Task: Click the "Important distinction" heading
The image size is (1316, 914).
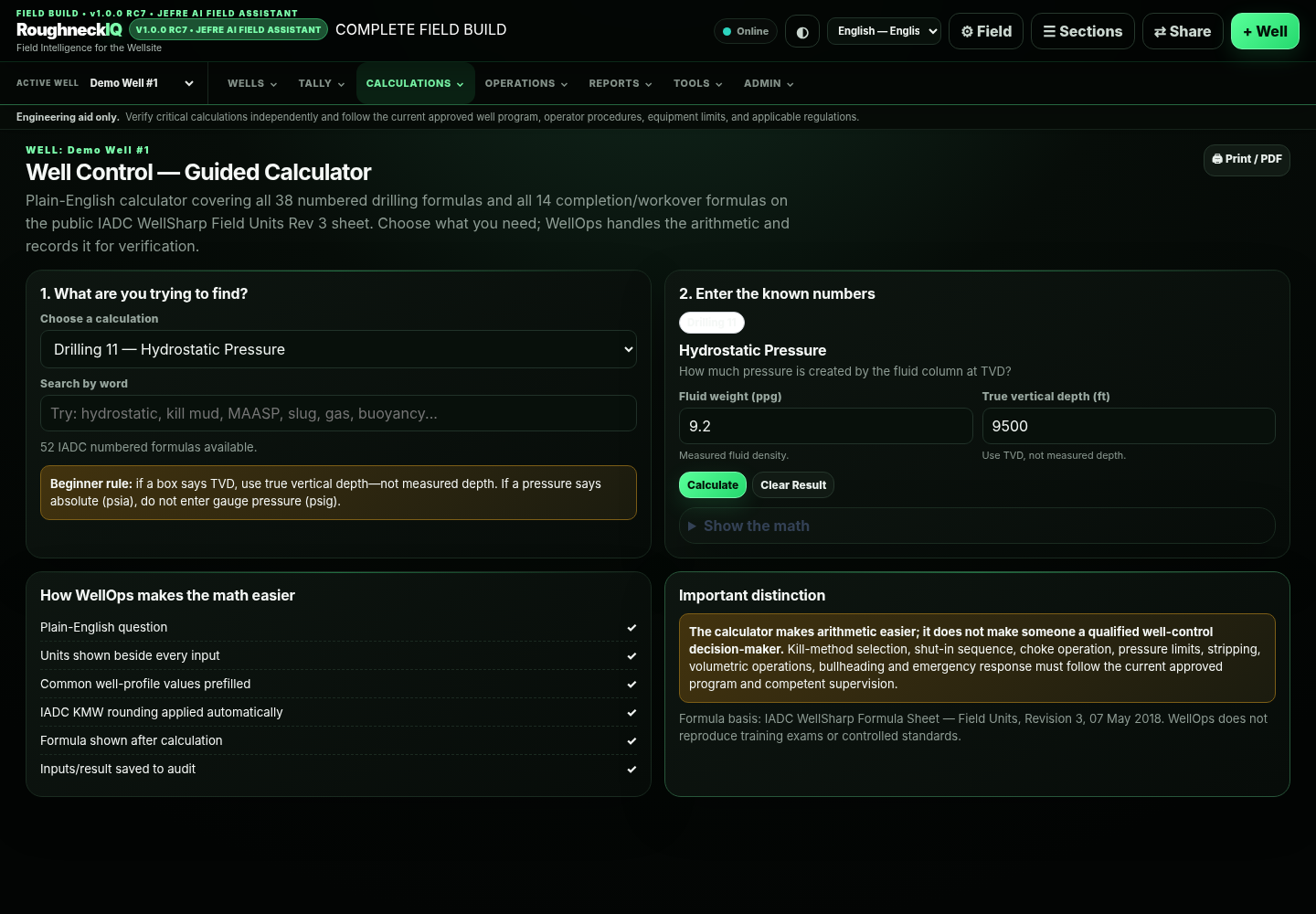Action: coord(752,595)
